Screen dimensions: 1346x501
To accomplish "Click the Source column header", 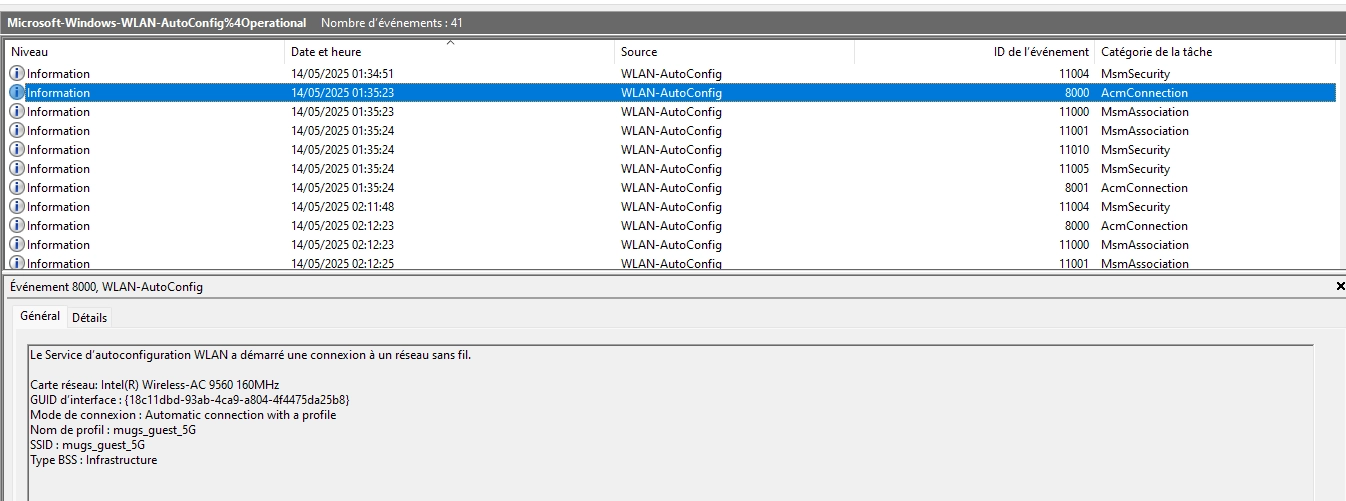I will 639,52.
